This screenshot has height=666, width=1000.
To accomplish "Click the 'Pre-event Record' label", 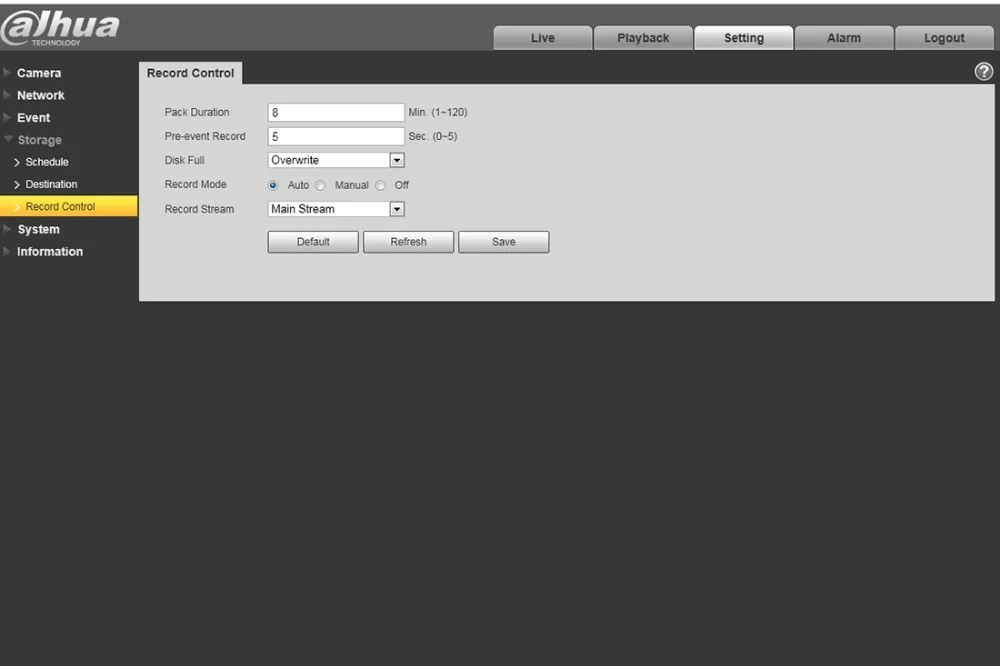I will (x=205, y=137).
